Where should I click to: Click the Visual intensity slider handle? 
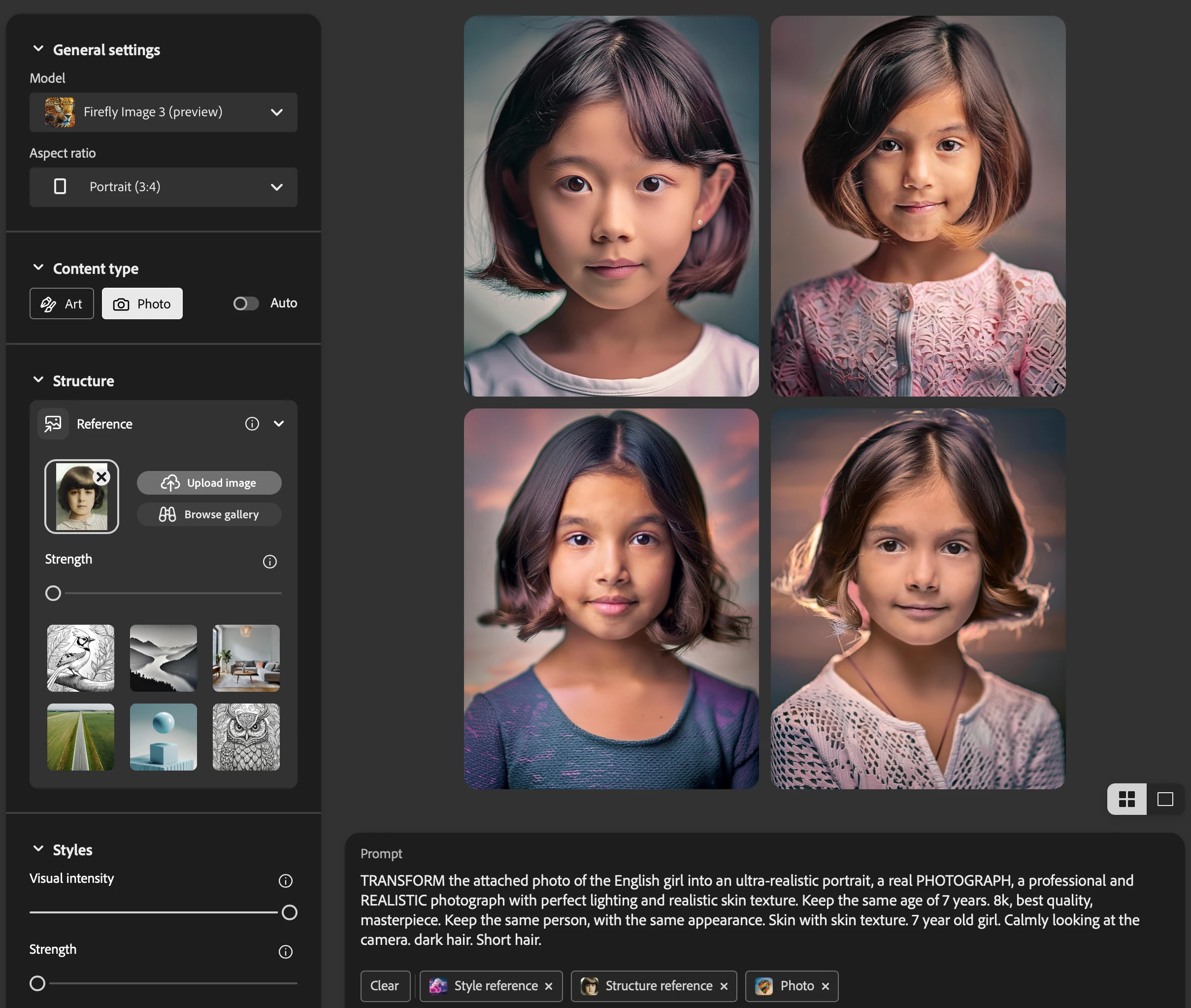289,912
